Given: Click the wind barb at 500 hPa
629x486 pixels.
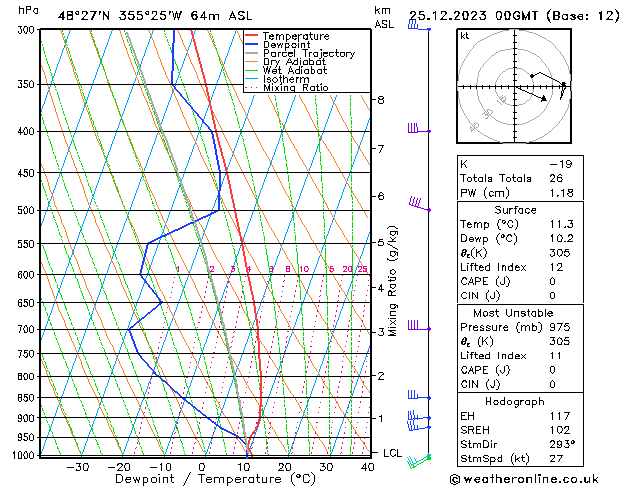Looking at the screenshot, I should point(419,204).
